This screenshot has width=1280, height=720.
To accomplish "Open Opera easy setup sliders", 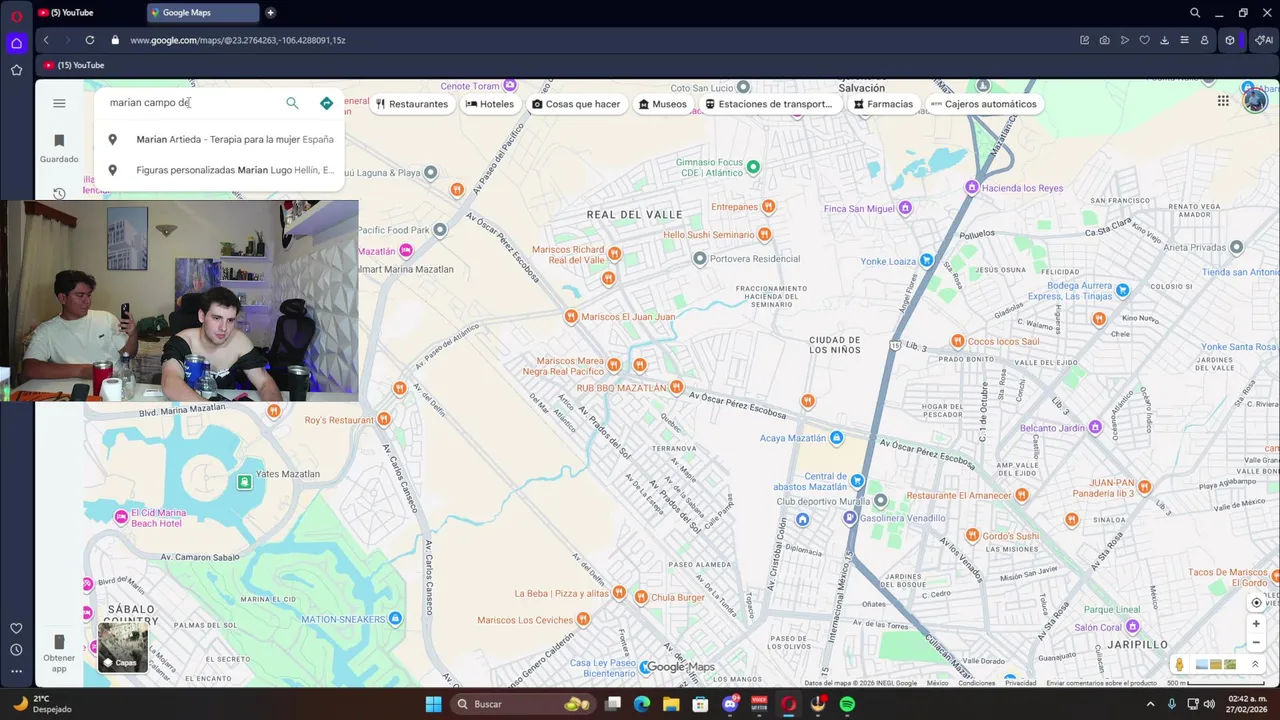I will (1184, 40).
